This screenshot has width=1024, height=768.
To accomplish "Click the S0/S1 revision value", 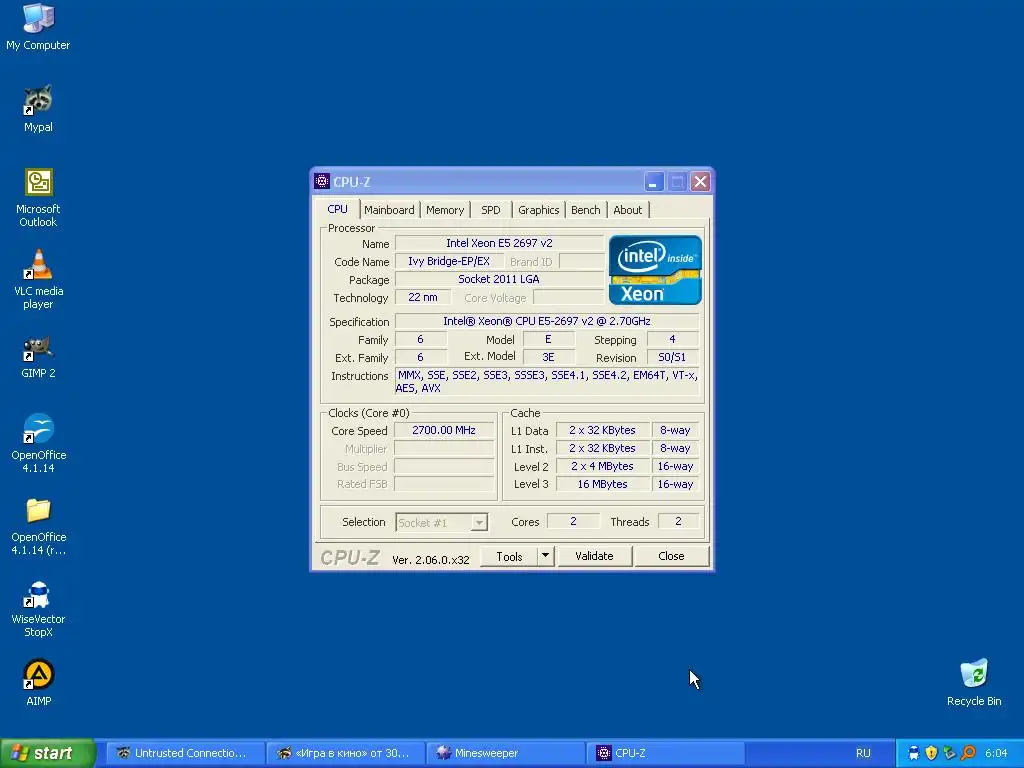I will pos(672,357).
